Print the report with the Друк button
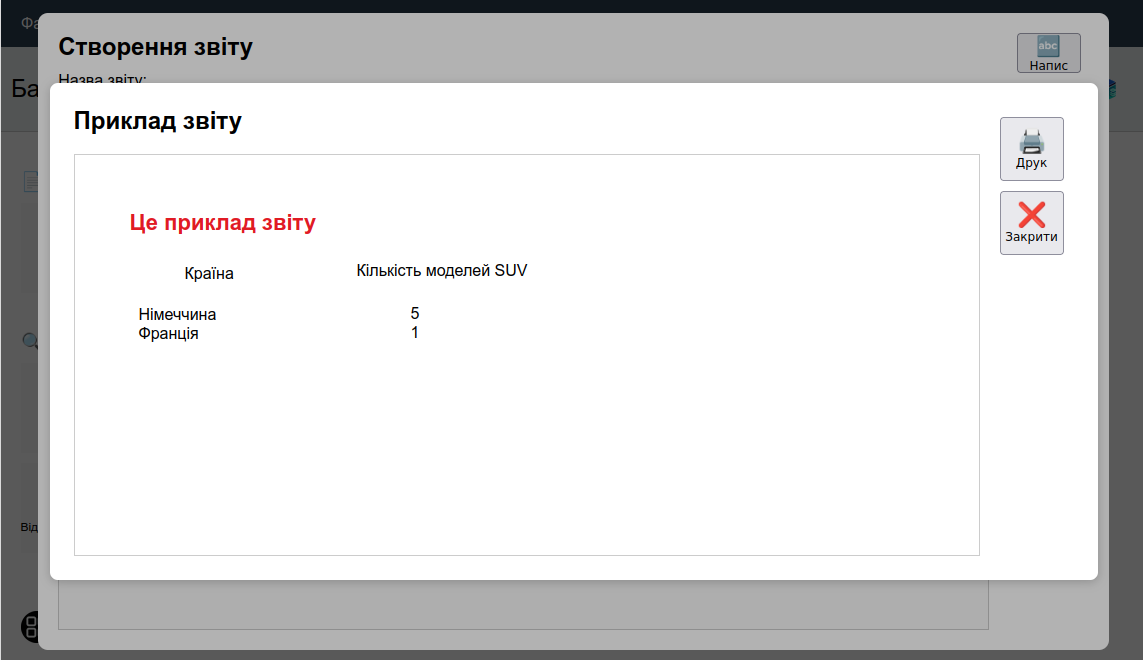This screenshot has height=660, width=1143. pos(1031,149)
